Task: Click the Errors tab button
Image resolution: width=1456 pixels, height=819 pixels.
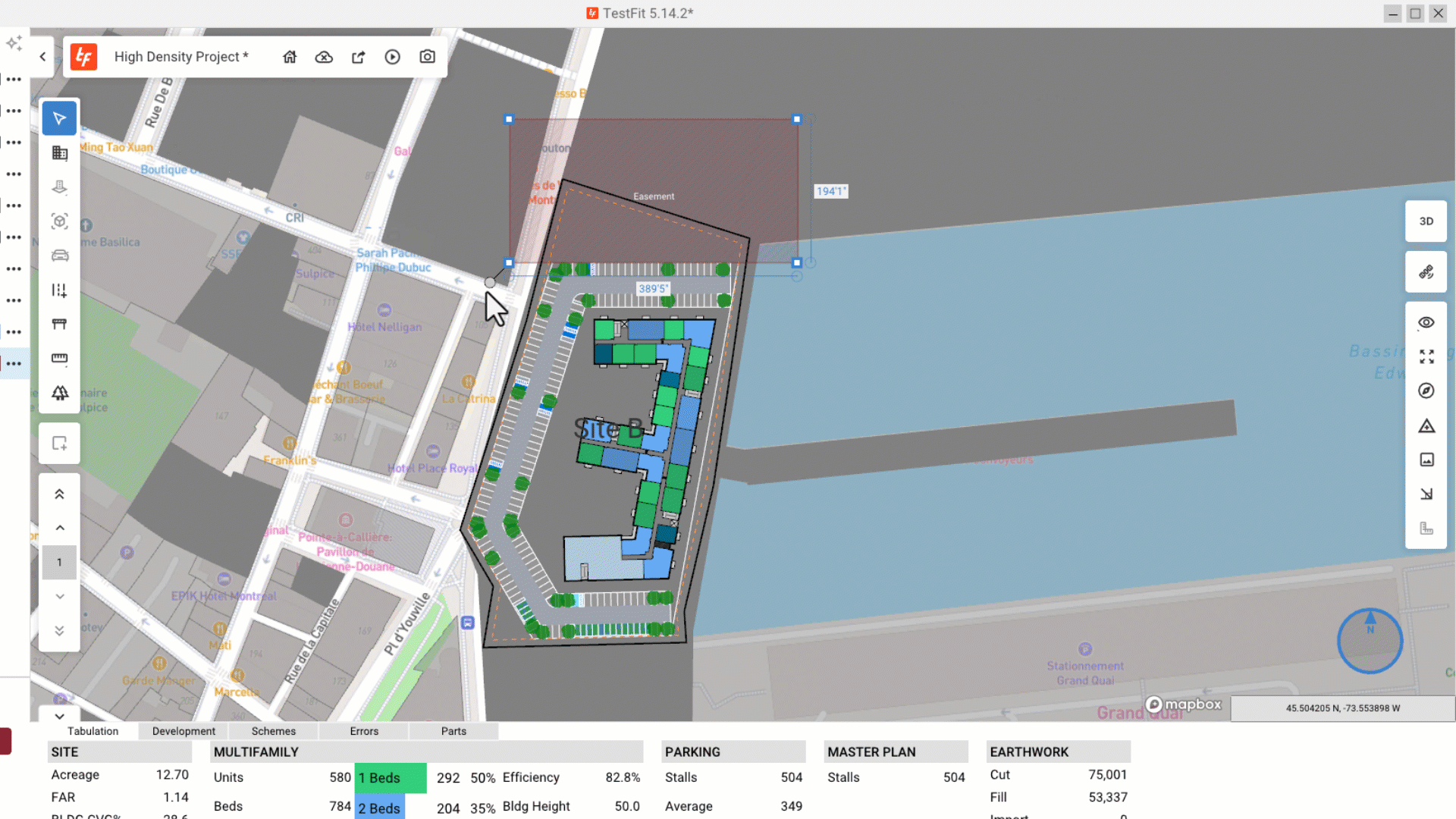Action: click(x=364, y=731)
